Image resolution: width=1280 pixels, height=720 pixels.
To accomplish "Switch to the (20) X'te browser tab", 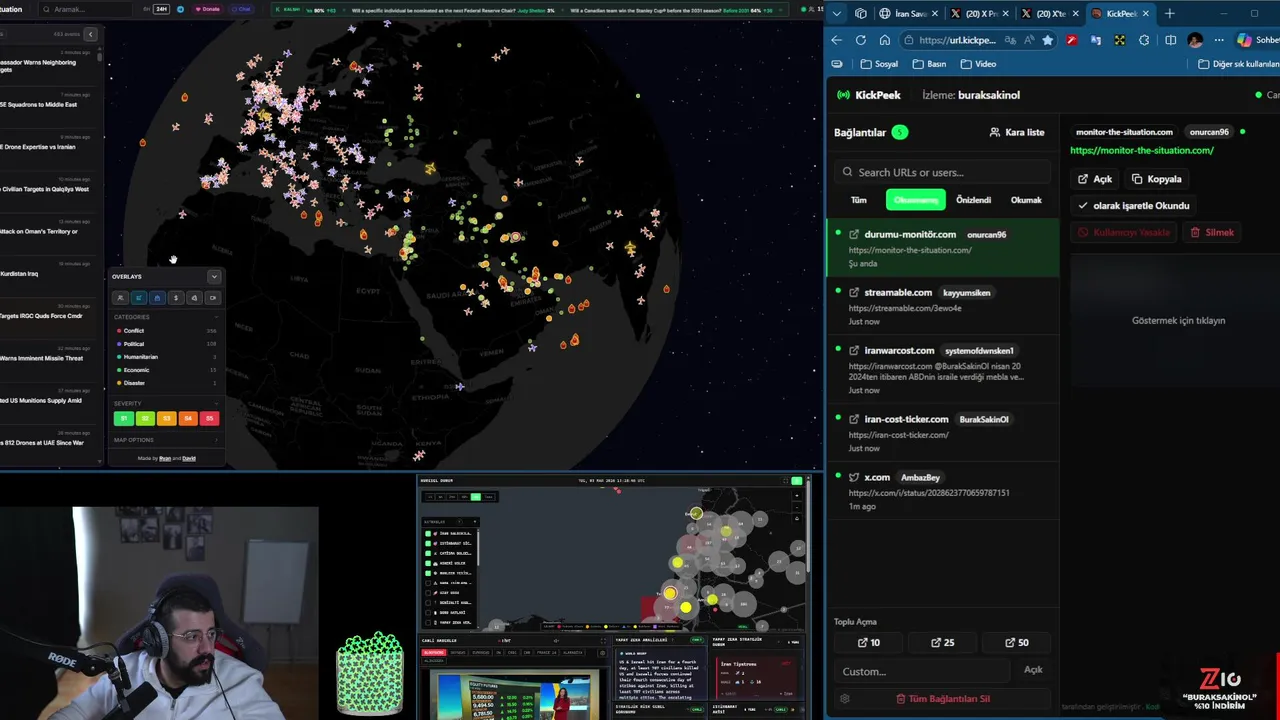I will click(x=1050, y=14).
